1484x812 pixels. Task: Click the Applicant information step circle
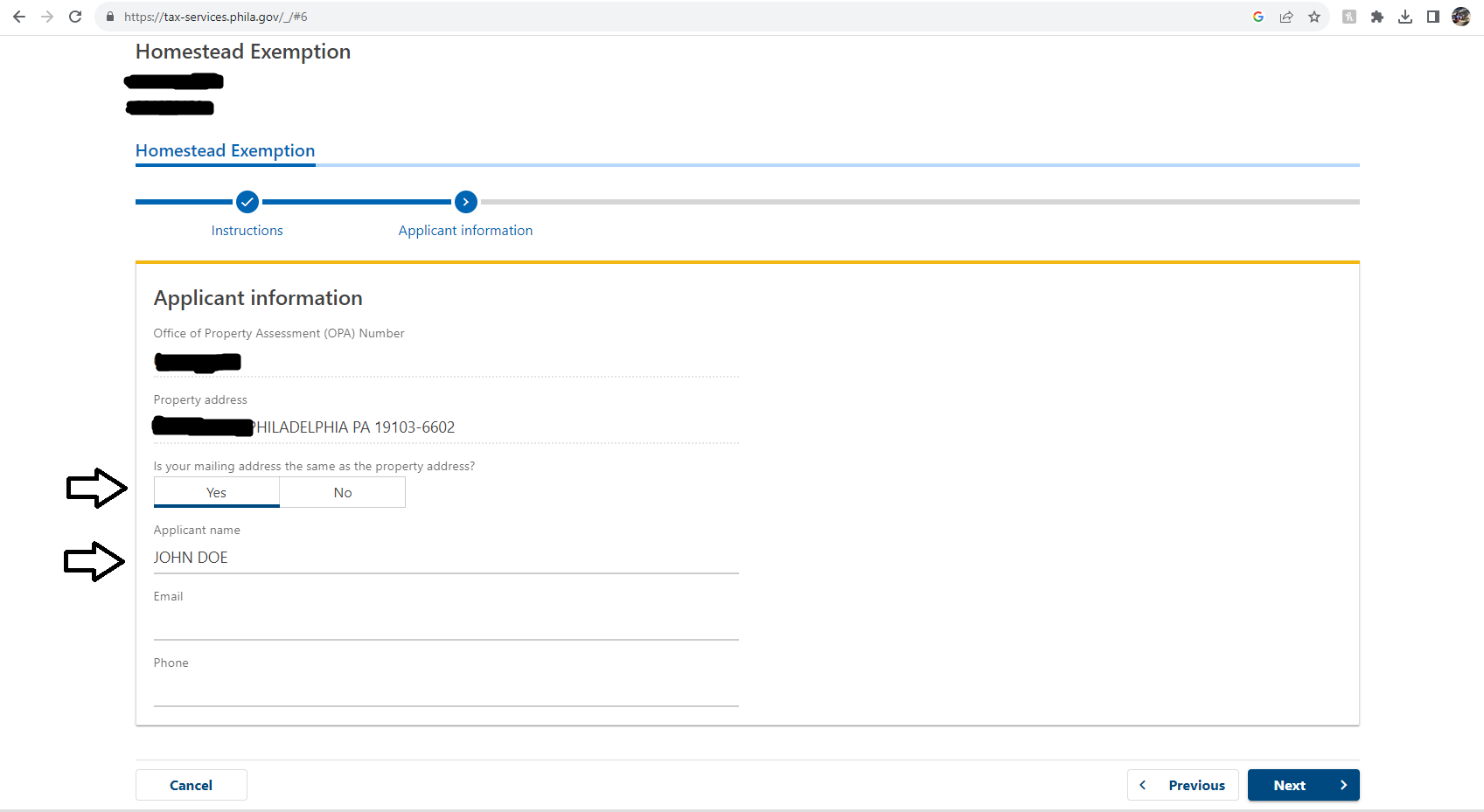pos(466,202)
